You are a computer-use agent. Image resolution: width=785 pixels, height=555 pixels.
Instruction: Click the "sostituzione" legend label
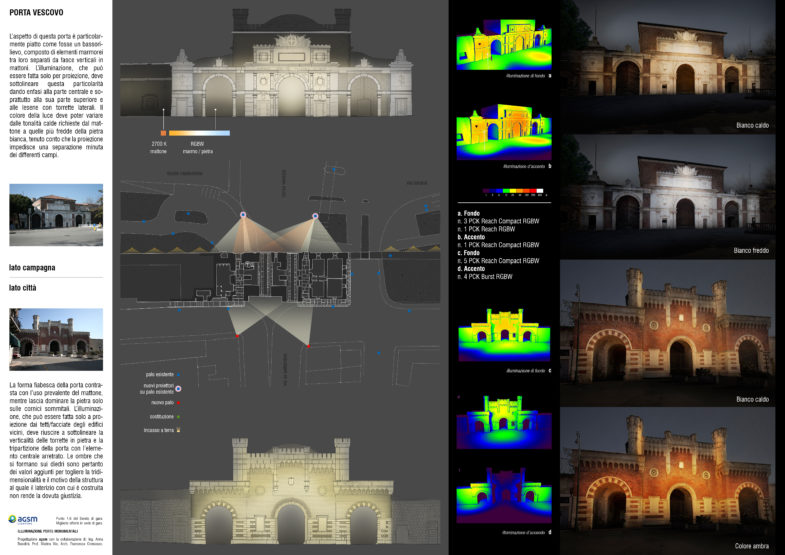(x=161, y=416)
